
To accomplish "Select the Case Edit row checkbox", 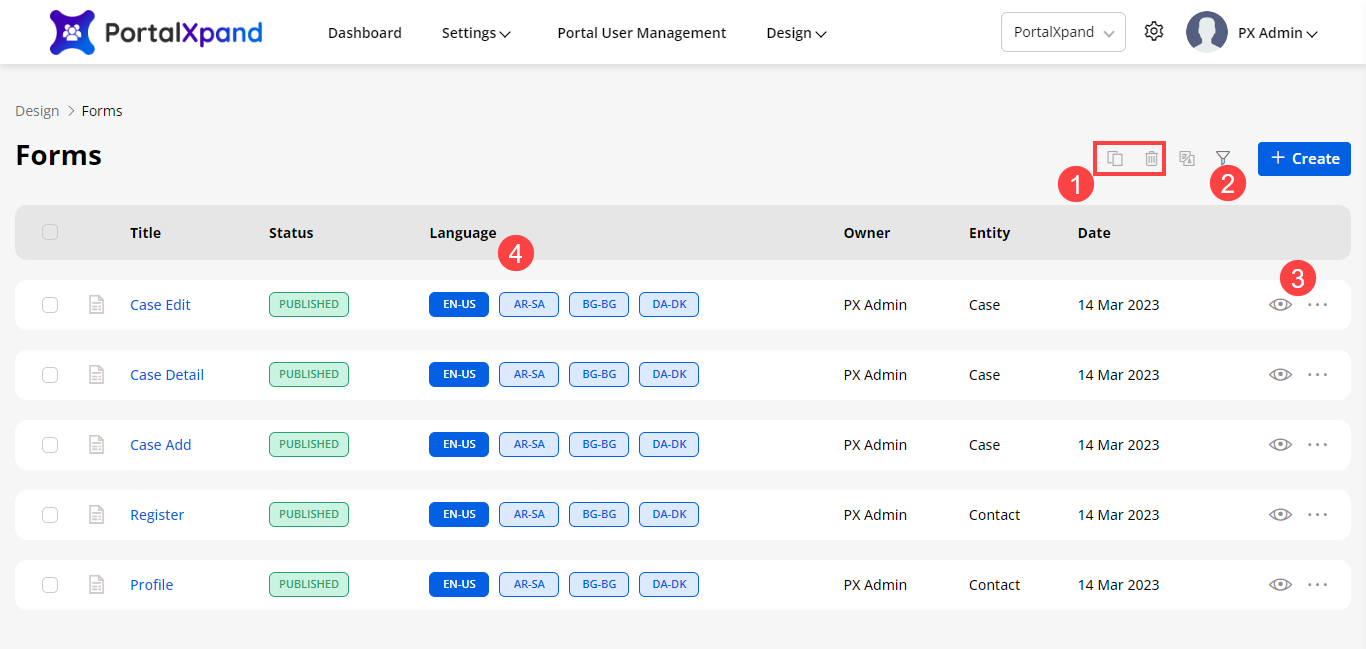I will coord(50,305).
